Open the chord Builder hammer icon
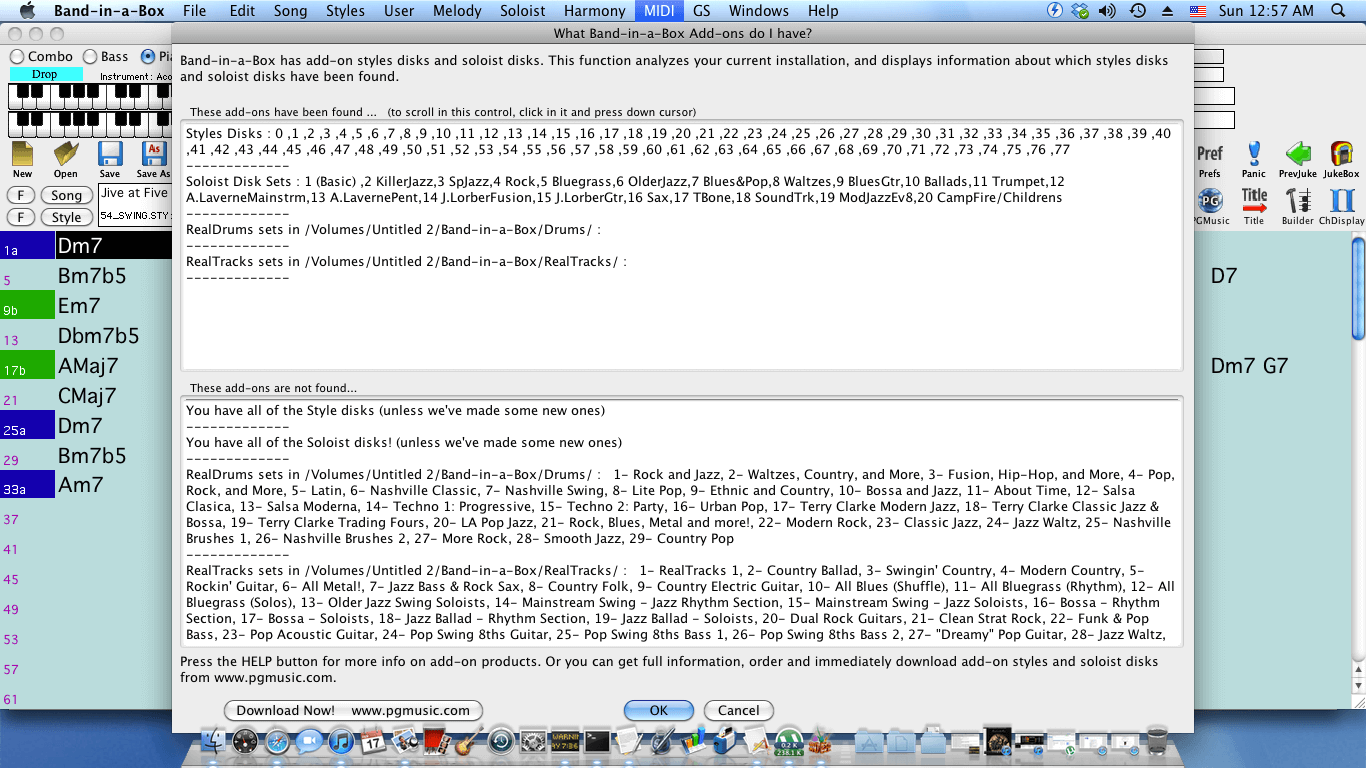 tap(1298, 200)
